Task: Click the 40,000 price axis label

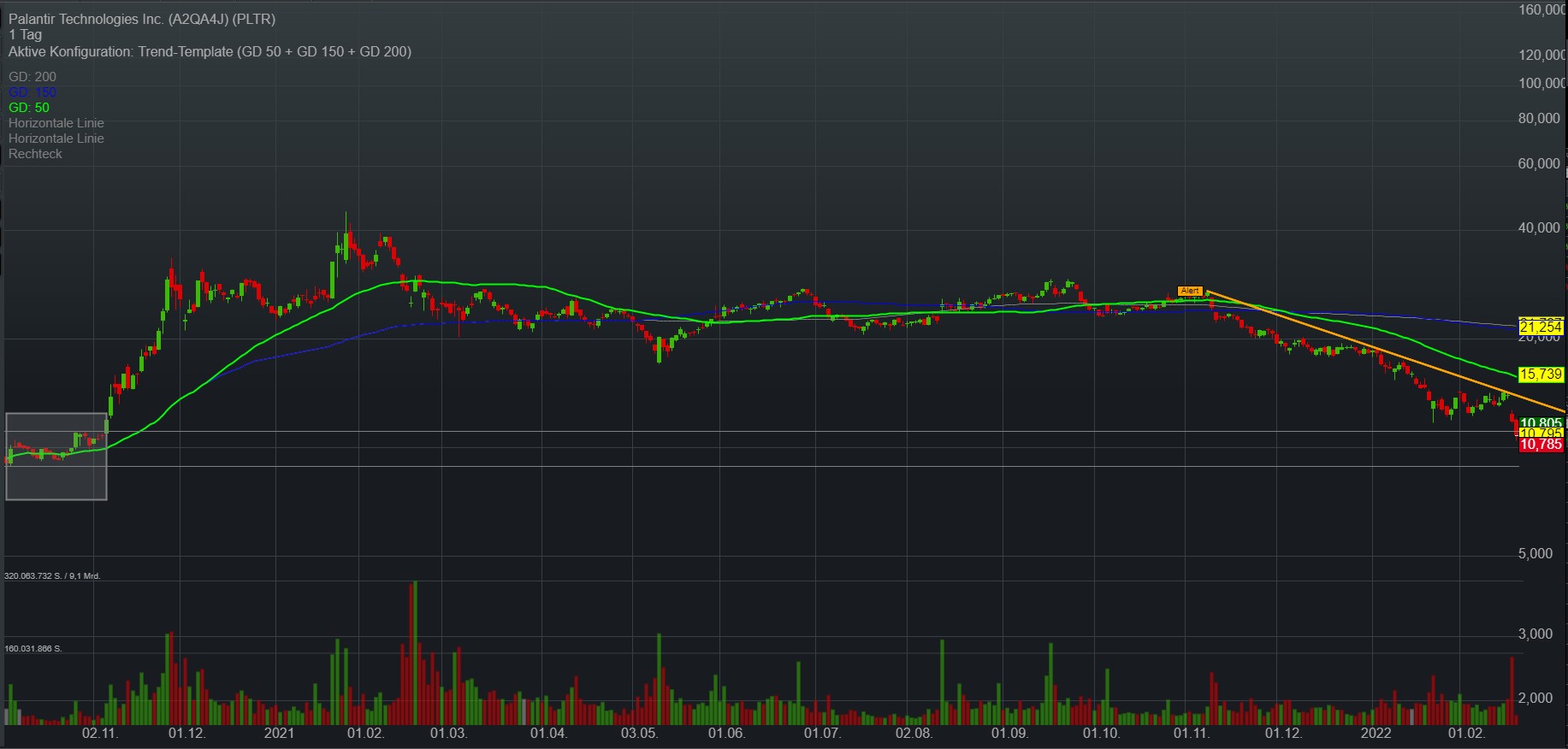Action: point(1540,227)
